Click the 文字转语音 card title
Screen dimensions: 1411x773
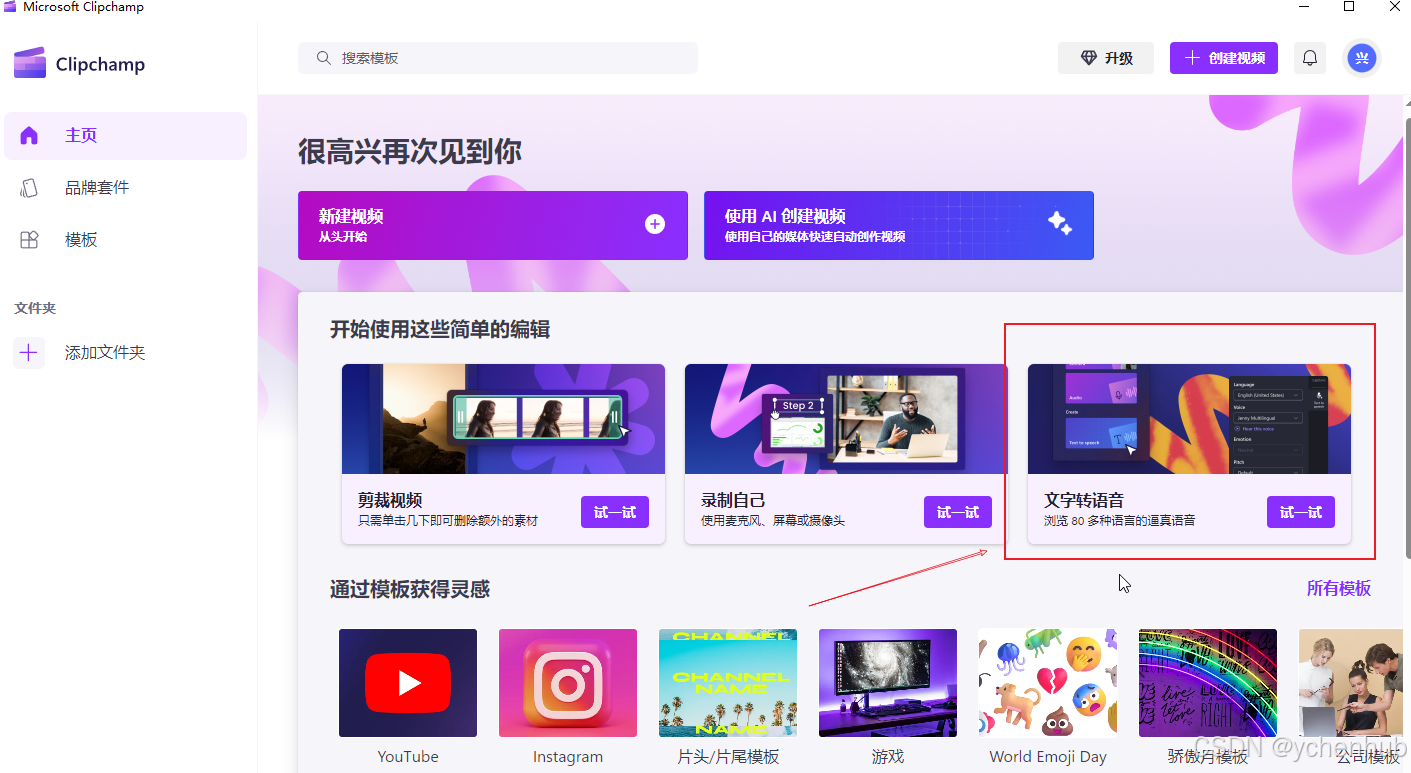(1084, 500)
